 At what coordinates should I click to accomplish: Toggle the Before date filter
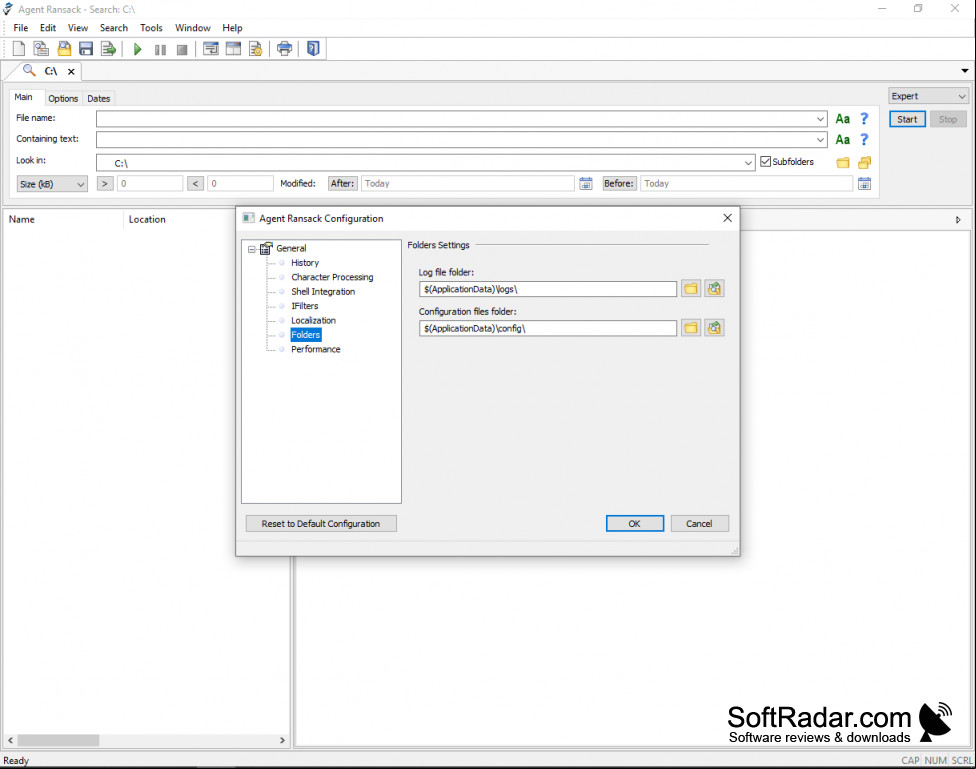tap(619, 184)
